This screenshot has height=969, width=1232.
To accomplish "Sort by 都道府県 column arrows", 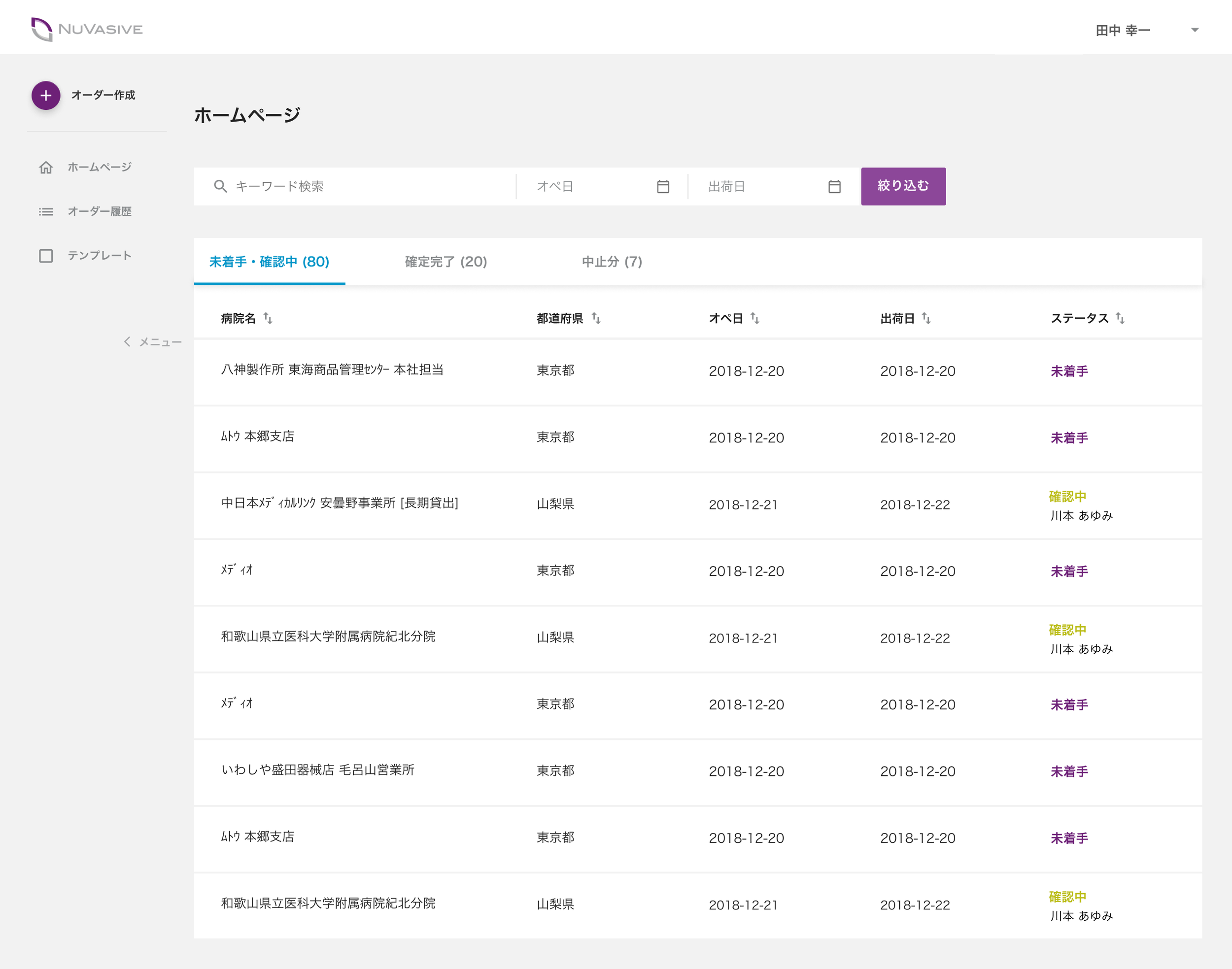I will (x=596, y=318).
